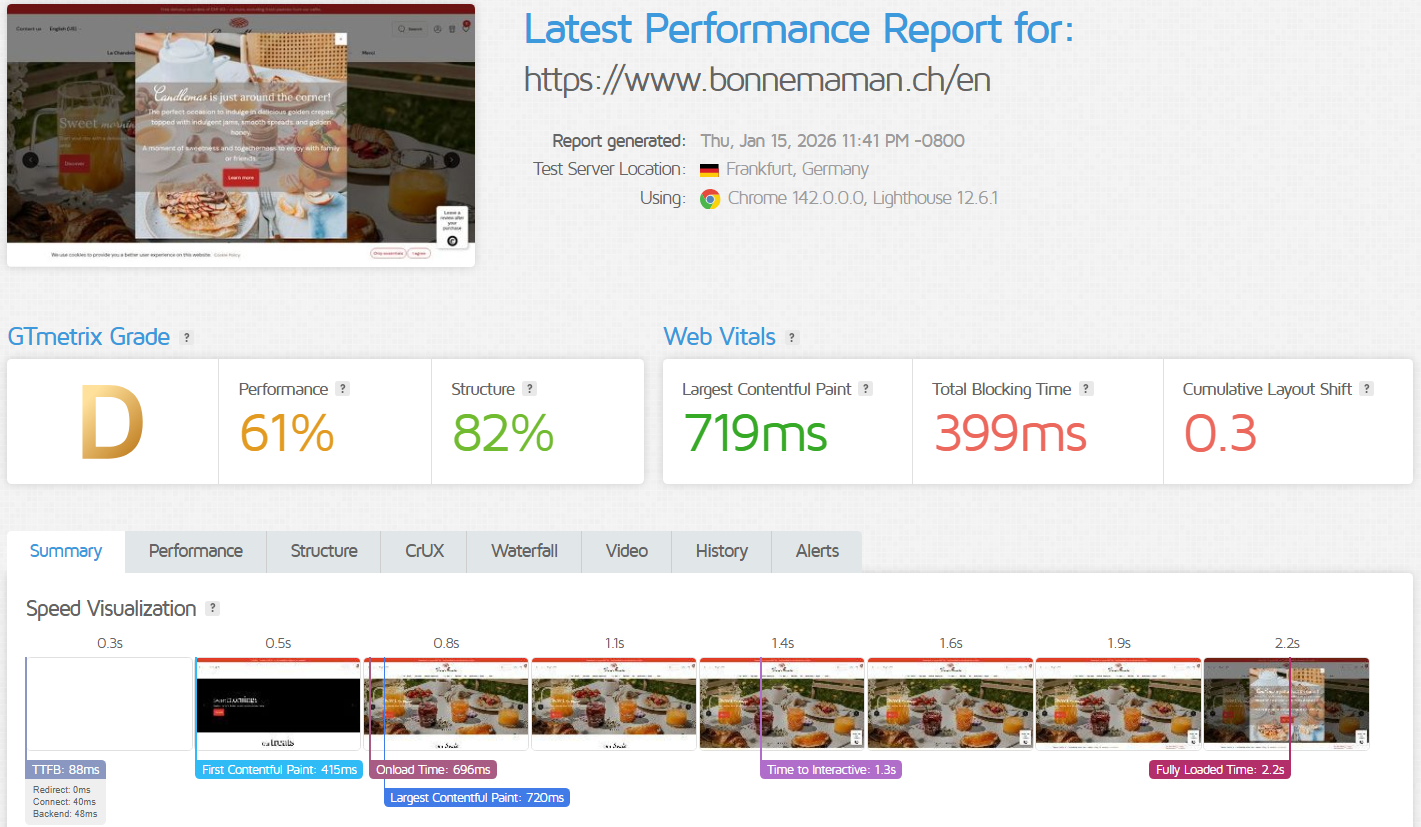Click the Speed Visualization heading
The image size is (1421, 827).
(111, 608)
